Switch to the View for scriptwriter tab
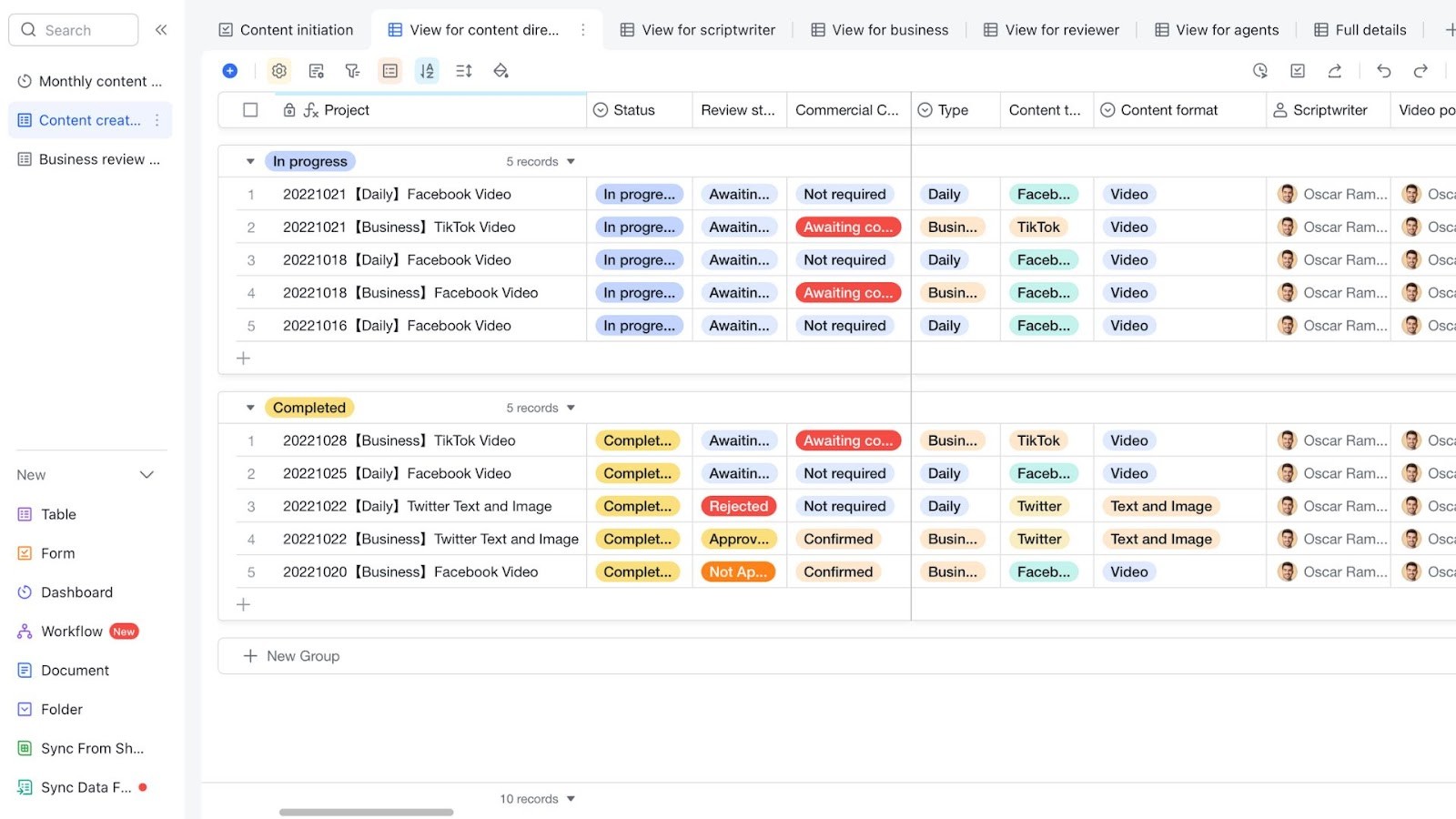1456x819 pixels. [x=708, y=29]
